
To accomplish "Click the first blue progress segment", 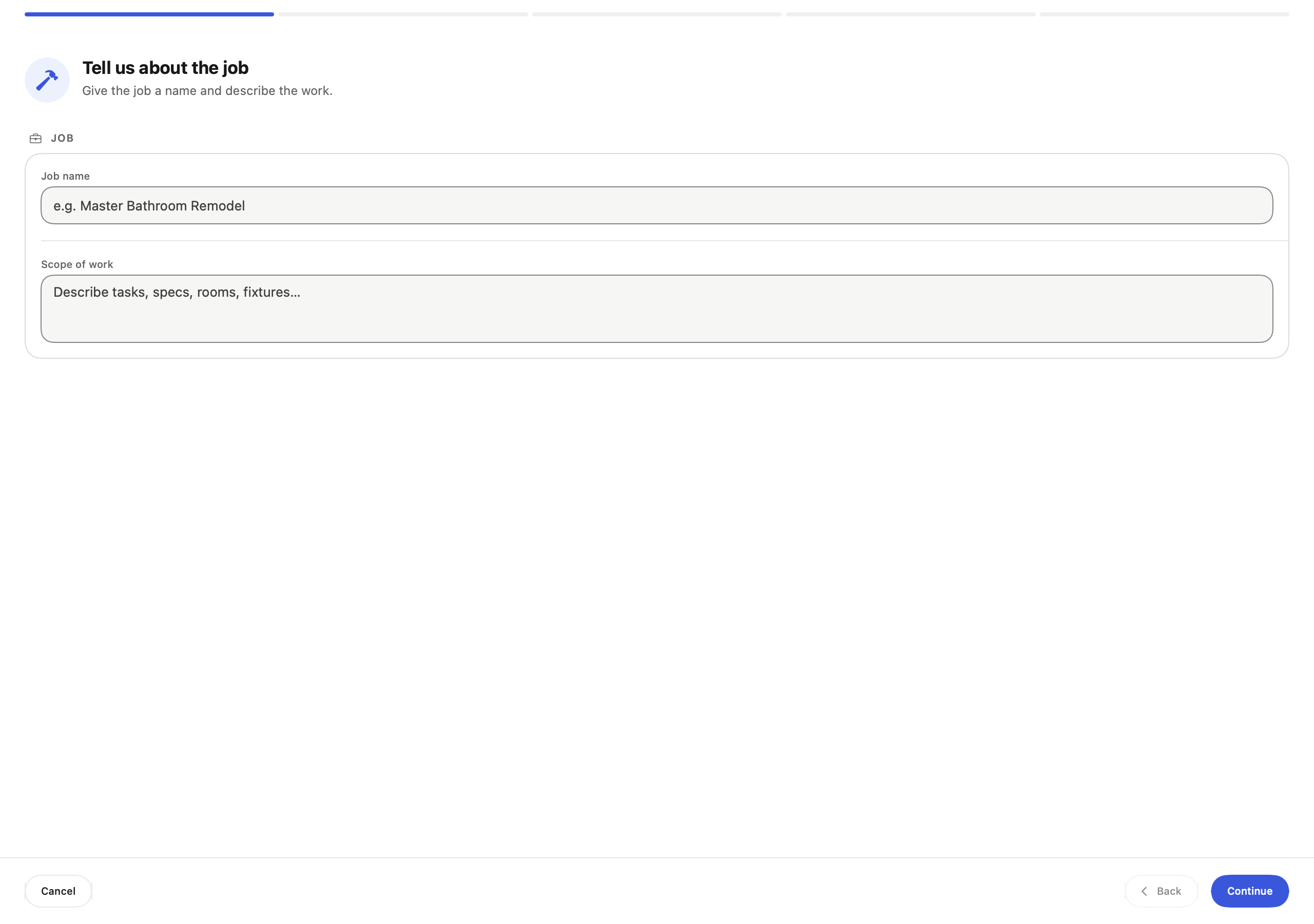I will click(x=149, y=14).
